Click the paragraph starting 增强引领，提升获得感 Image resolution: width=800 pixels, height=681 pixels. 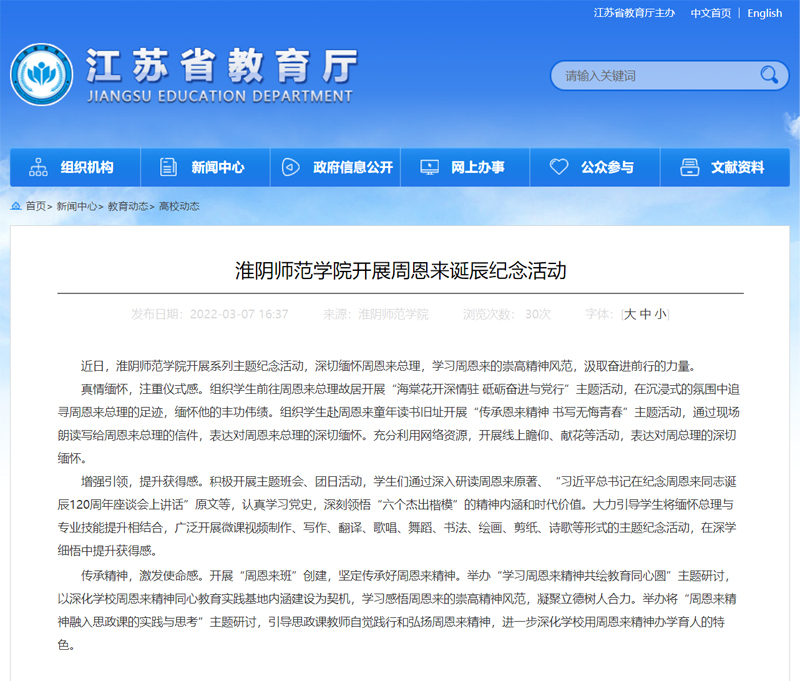point(397,516)
